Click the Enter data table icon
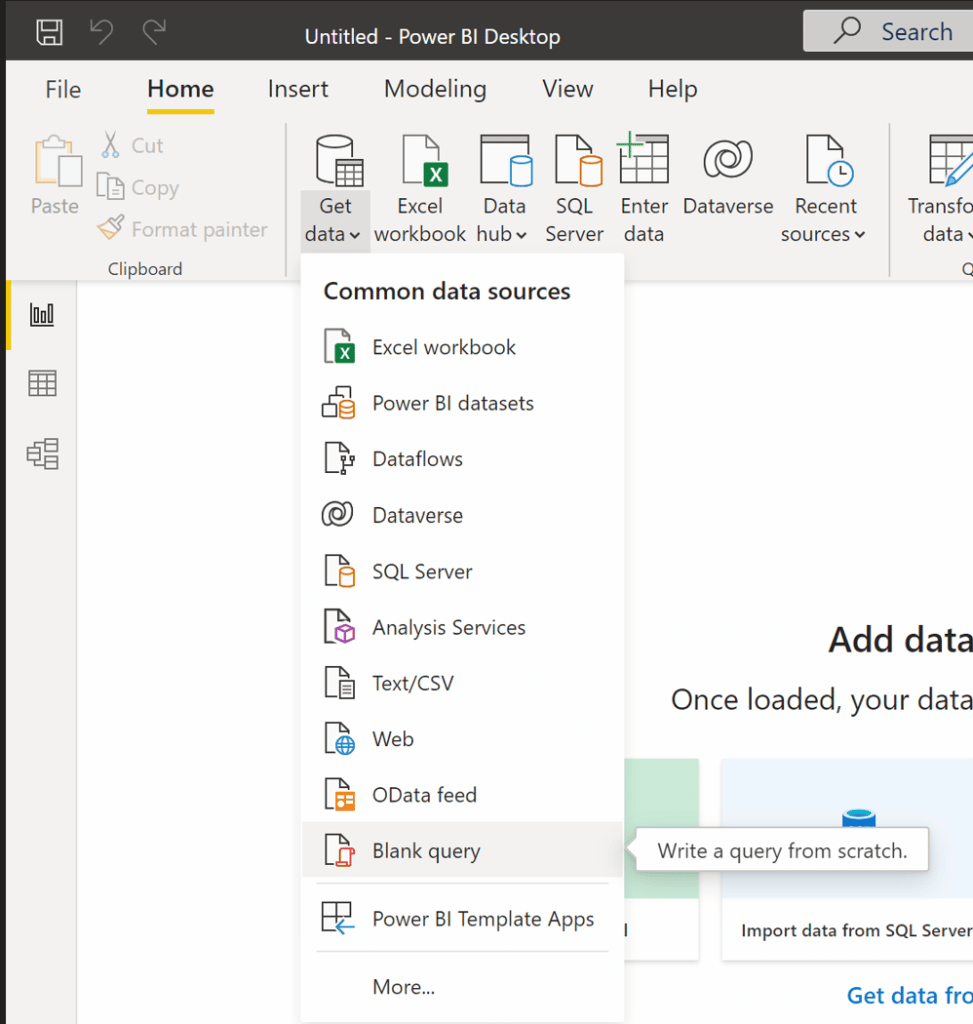973x1024 pixels. [x=643, y=157]
